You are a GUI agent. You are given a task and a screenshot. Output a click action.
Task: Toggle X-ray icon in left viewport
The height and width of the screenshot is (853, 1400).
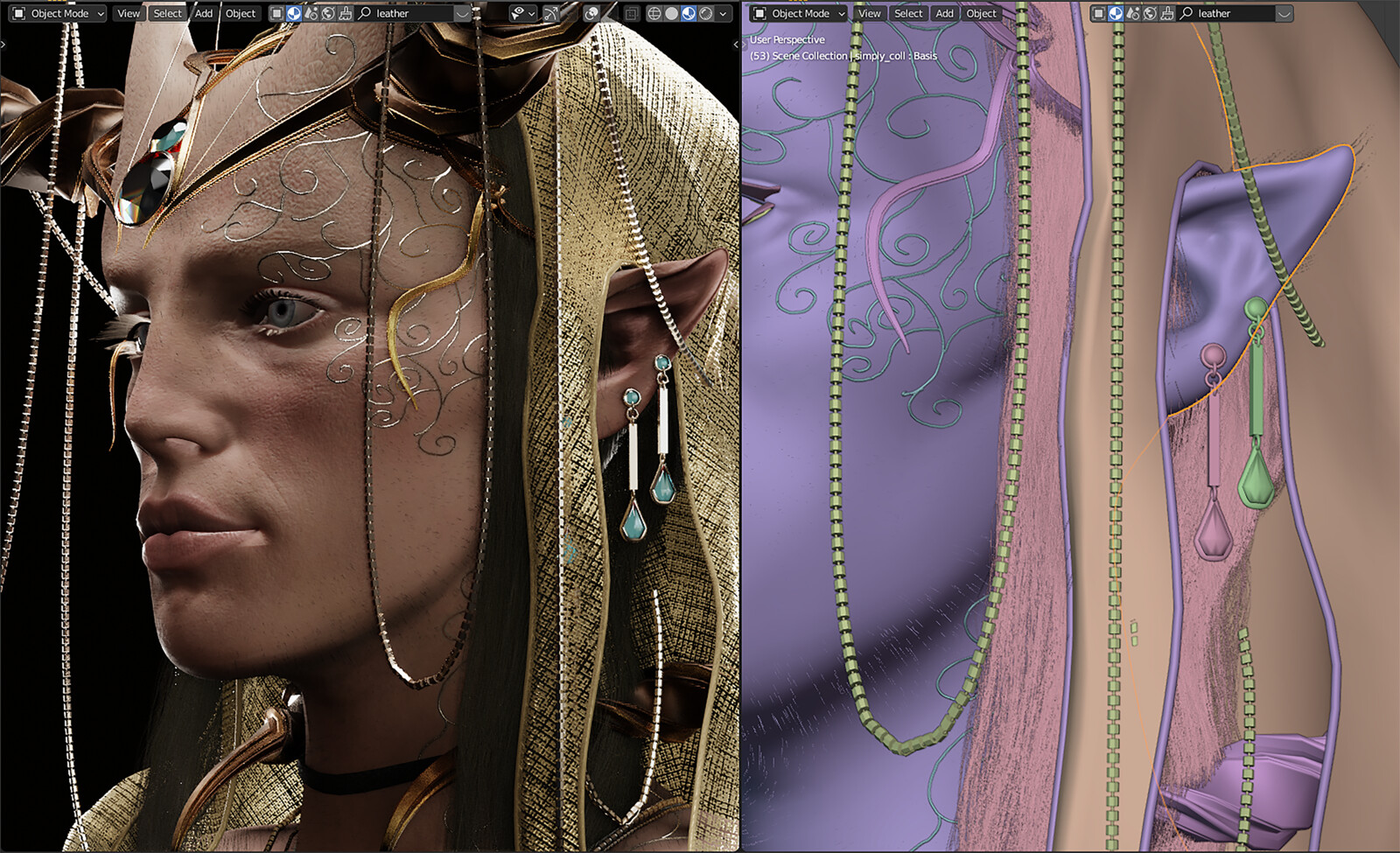632,13
